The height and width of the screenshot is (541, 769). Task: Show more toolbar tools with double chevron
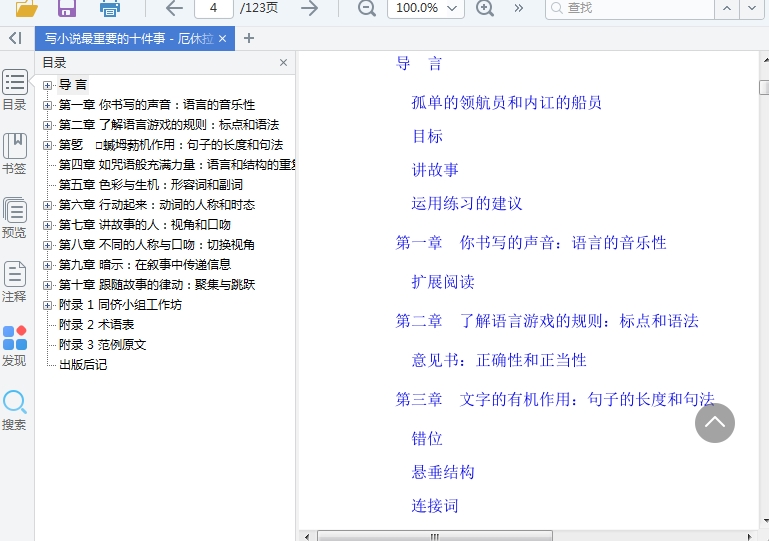(518, 8)
